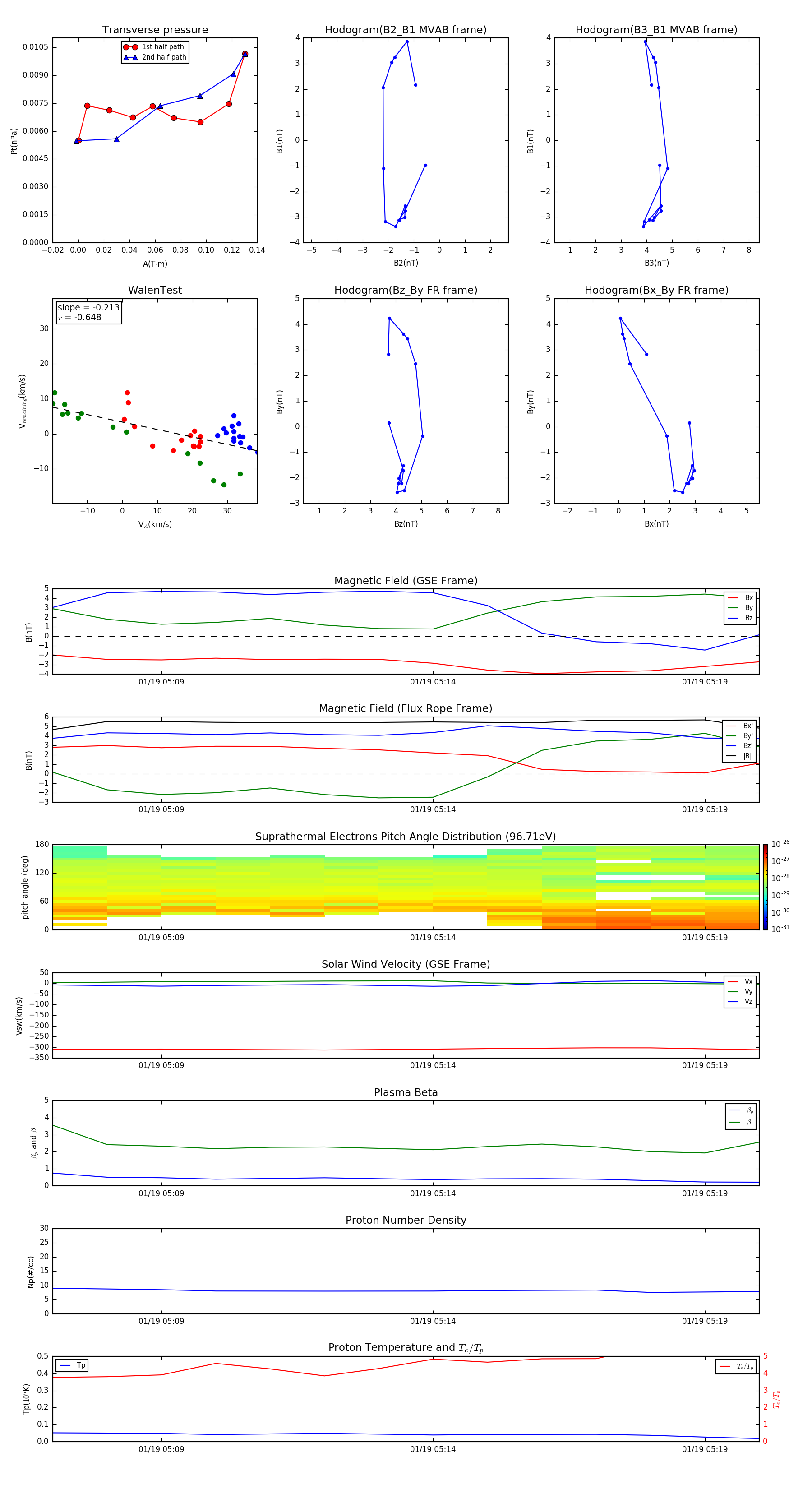Viewport: 812px width, 1489px height.
Task: Click the 'Proton Temperature and Te/Tp' title
Action: [x=406, y=1348]
